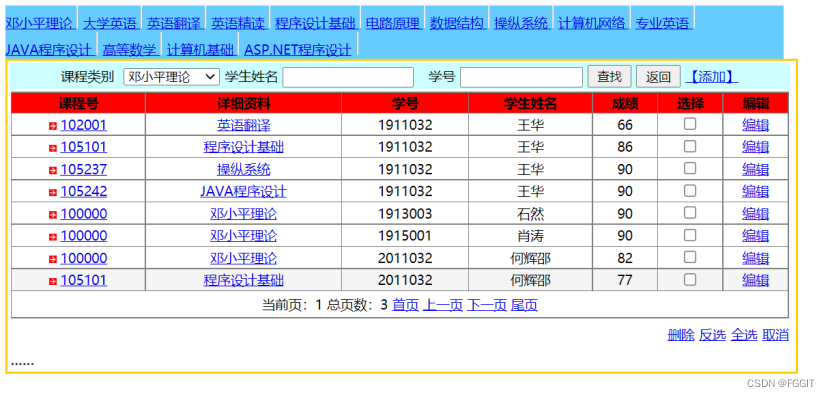
Task: Check the box for JAVA程序设计 row
Action: click(x=690, y=191)
